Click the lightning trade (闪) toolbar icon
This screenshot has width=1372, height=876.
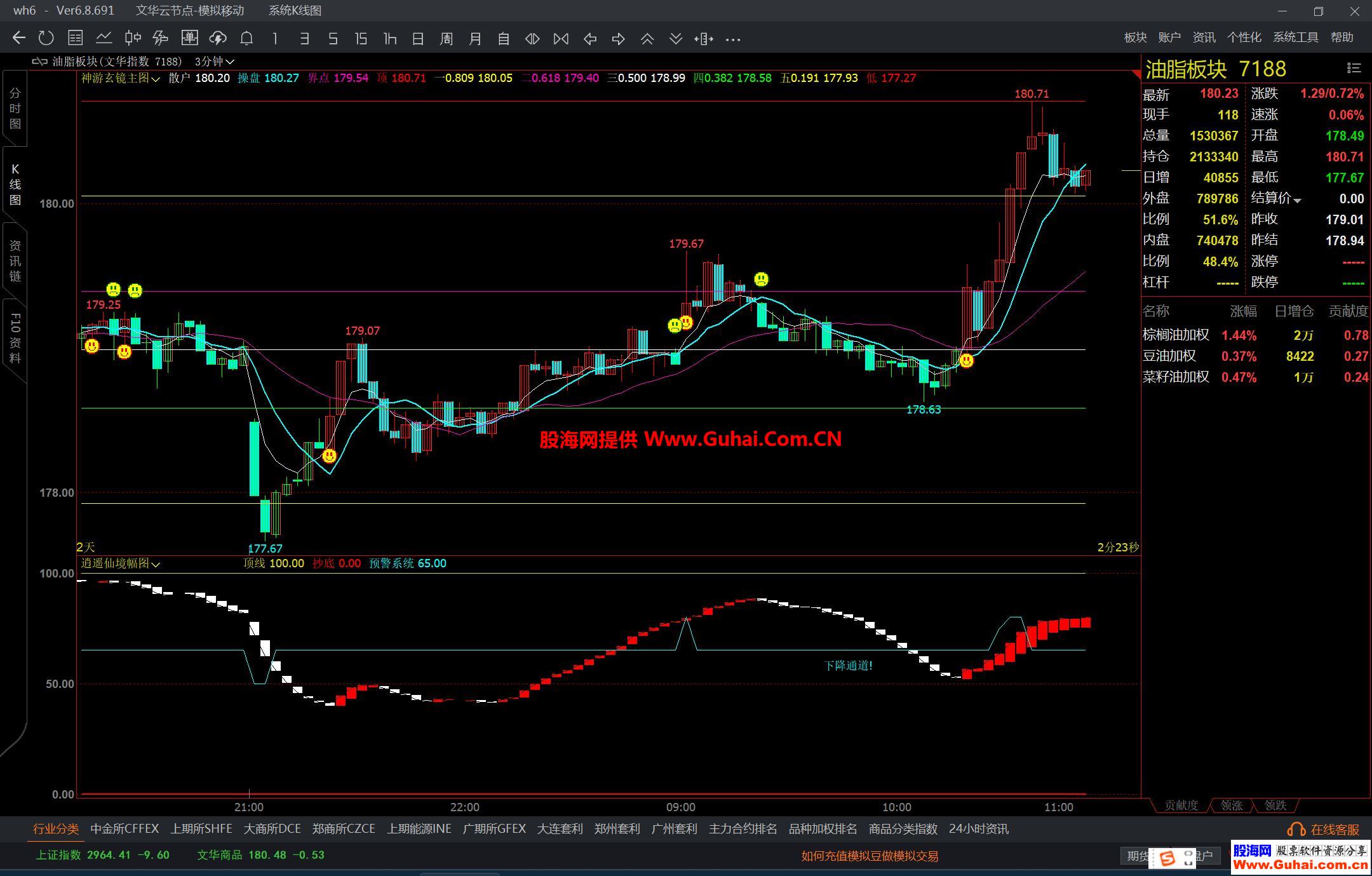[x=160, y=38]
